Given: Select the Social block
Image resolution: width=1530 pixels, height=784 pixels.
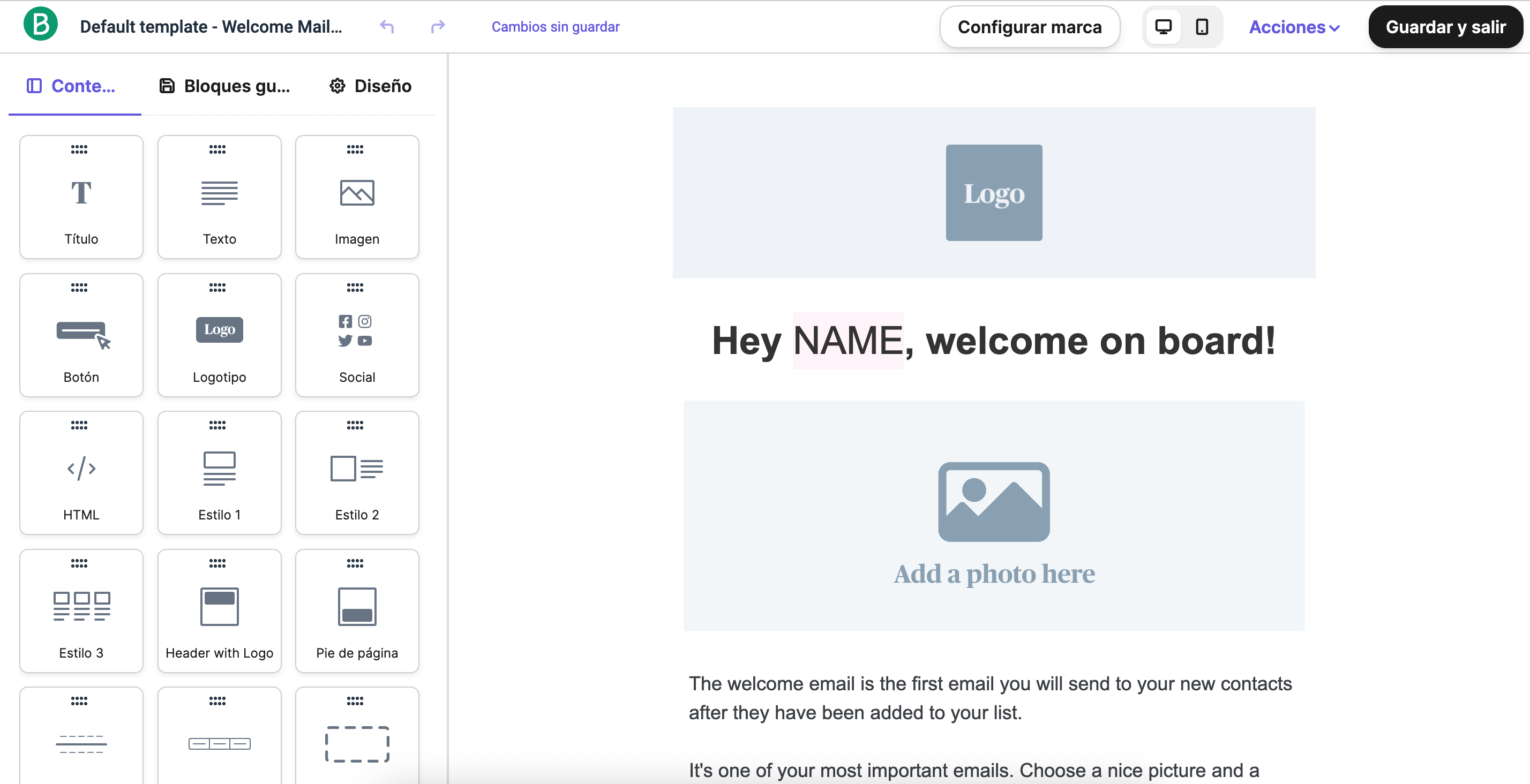Looking at the screenshot, I should pos(357,335).
